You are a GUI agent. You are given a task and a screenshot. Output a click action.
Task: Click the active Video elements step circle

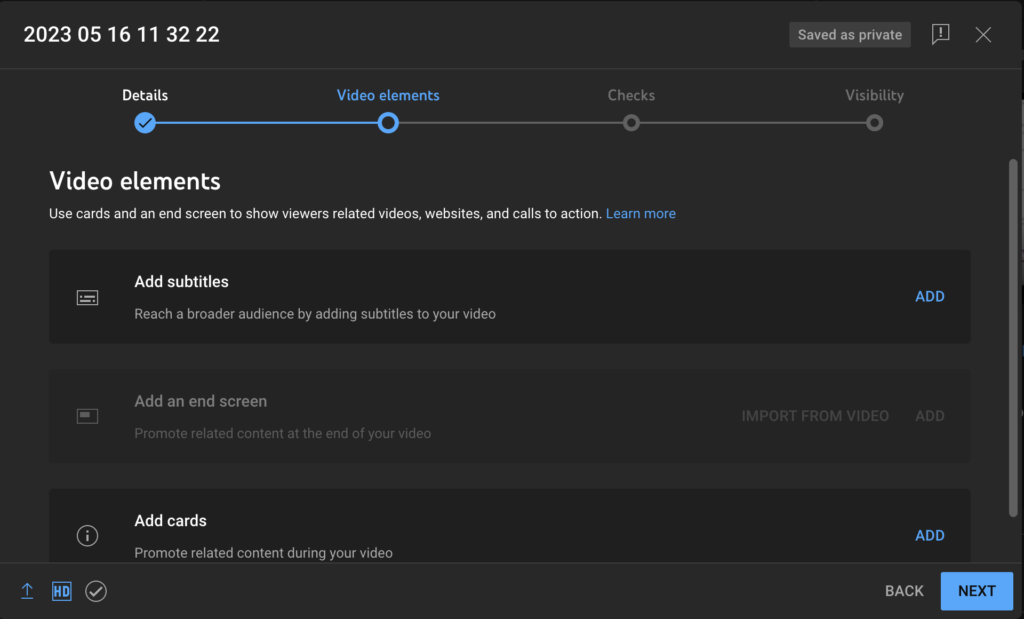point(388,122)
